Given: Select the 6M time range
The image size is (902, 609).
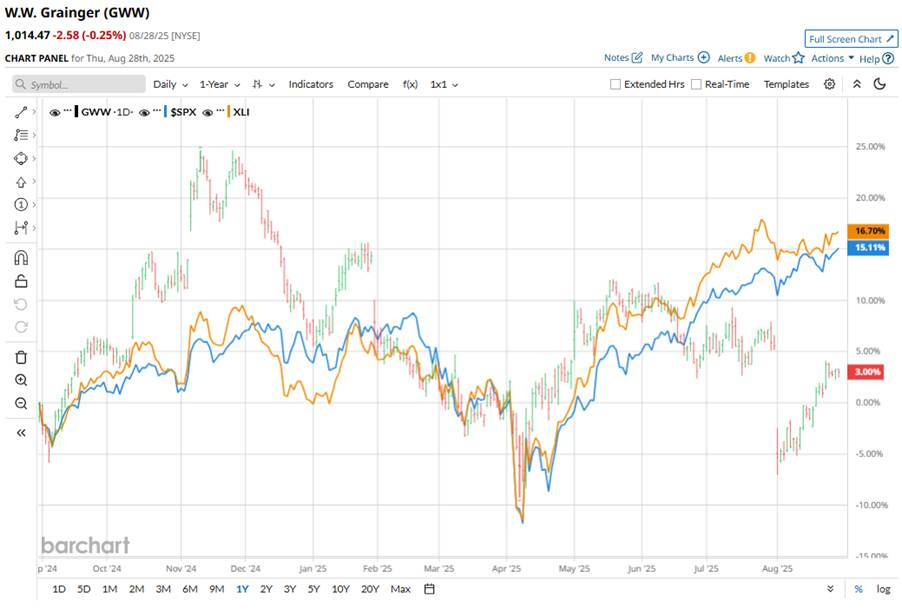Looking at the screenshot, I should coord(190,589).
